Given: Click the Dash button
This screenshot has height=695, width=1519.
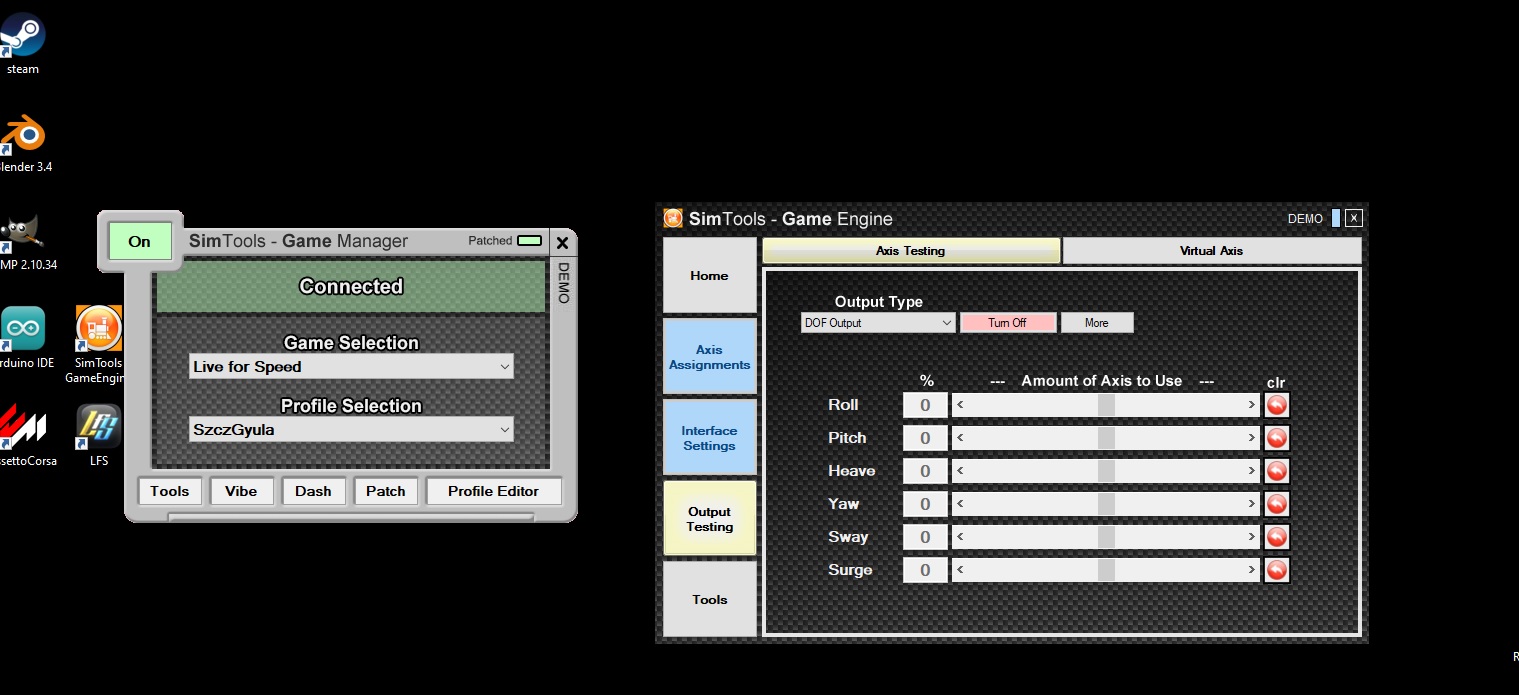Looking at the screenshot, I should (313, 491).
